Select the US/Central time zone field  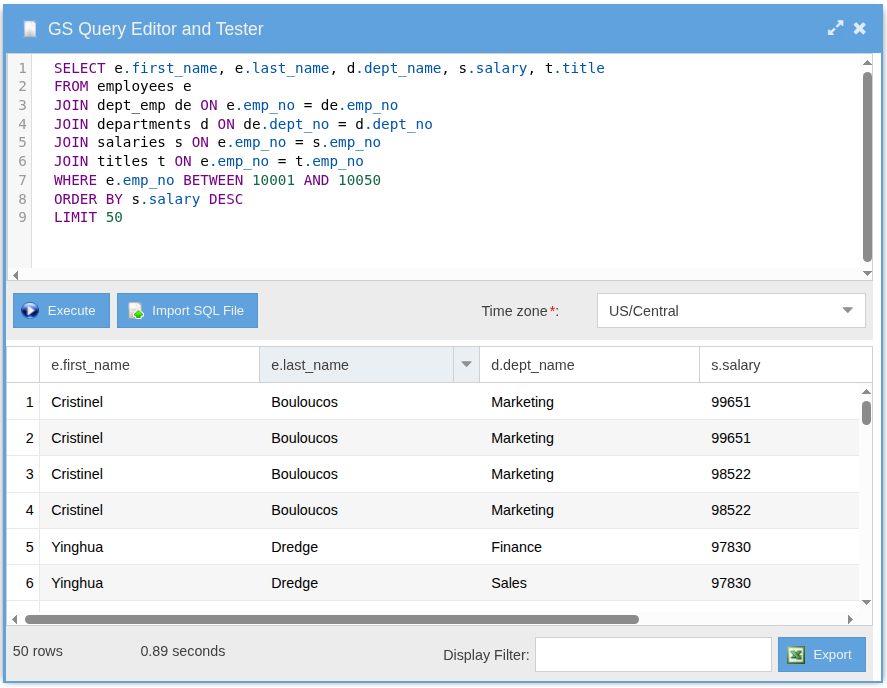[x=731, y=311]
